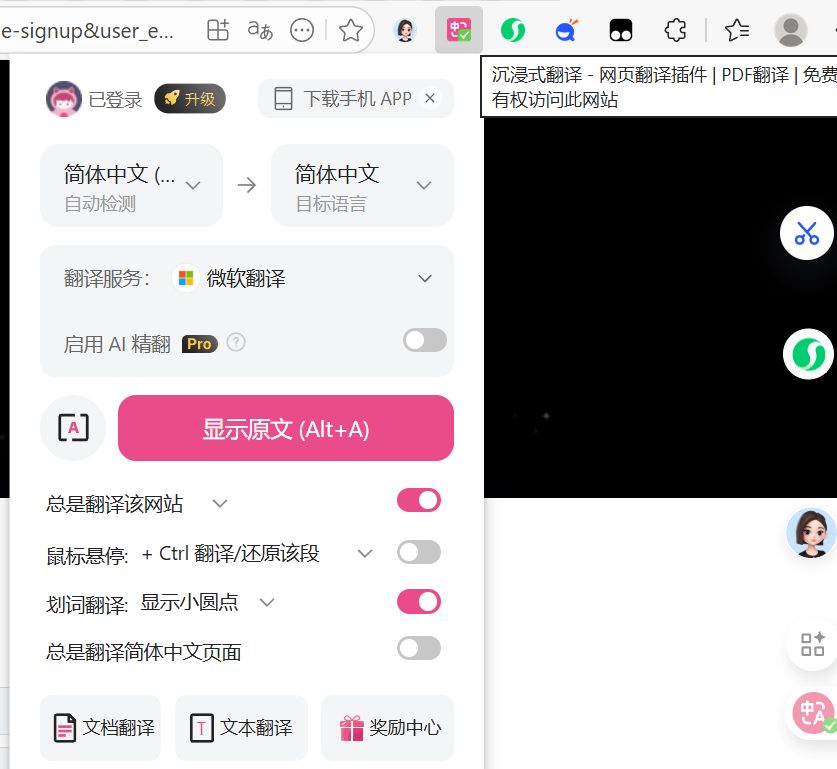Click the blue chat search extension icon
Viewport: 837px width, 769px height.
tap(566, 30)
